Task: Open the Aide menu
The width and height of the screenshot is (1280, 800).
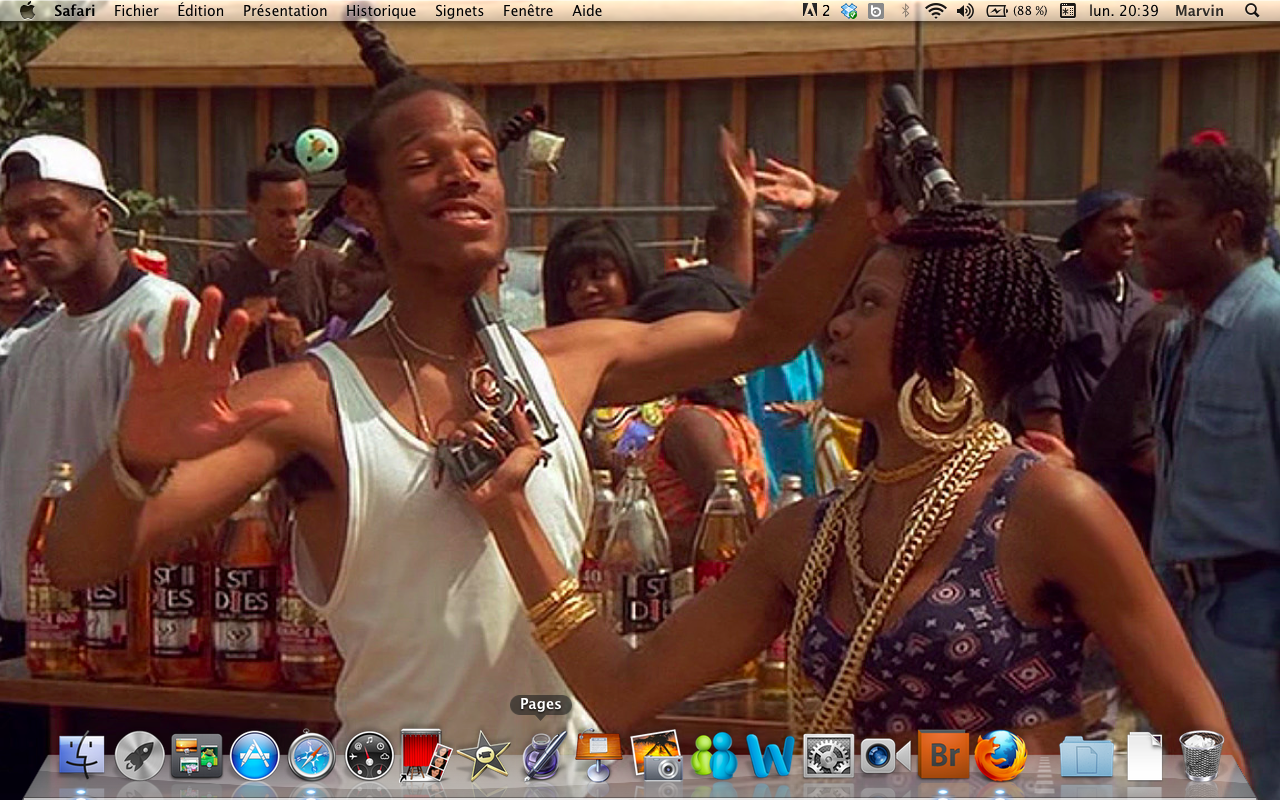Action: (587, 11)
